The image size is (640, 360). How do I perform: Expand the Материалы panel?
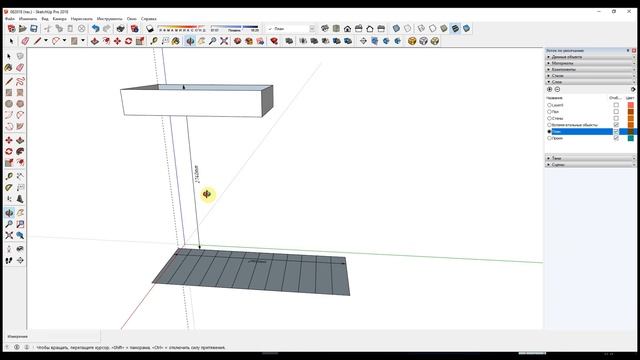[x=590, y=63]
